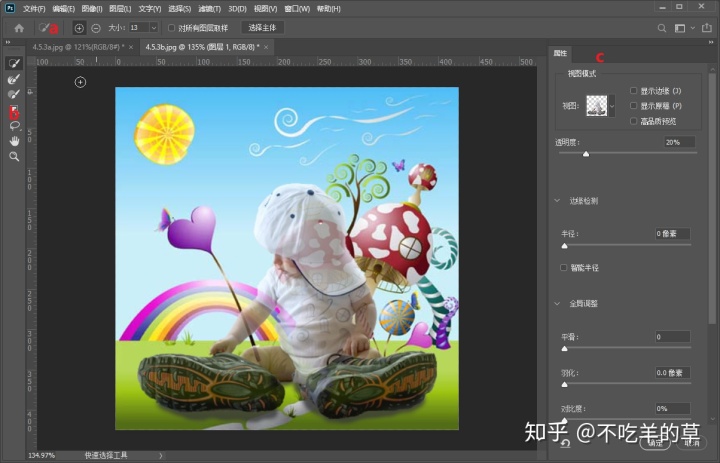
Task: Open the 文件(F) menu
Action: (x=34, y=9)
